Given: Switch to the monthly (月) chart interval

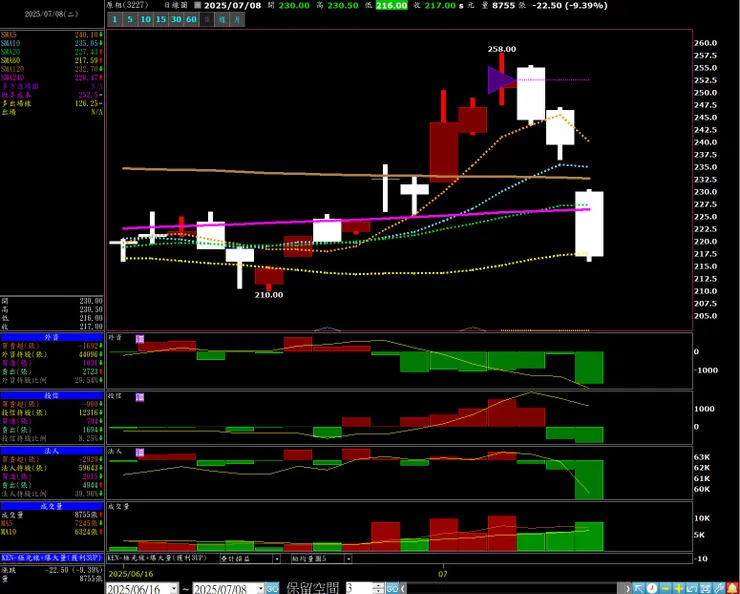Looking at the screenshot, I should click(x=237, y=20).
